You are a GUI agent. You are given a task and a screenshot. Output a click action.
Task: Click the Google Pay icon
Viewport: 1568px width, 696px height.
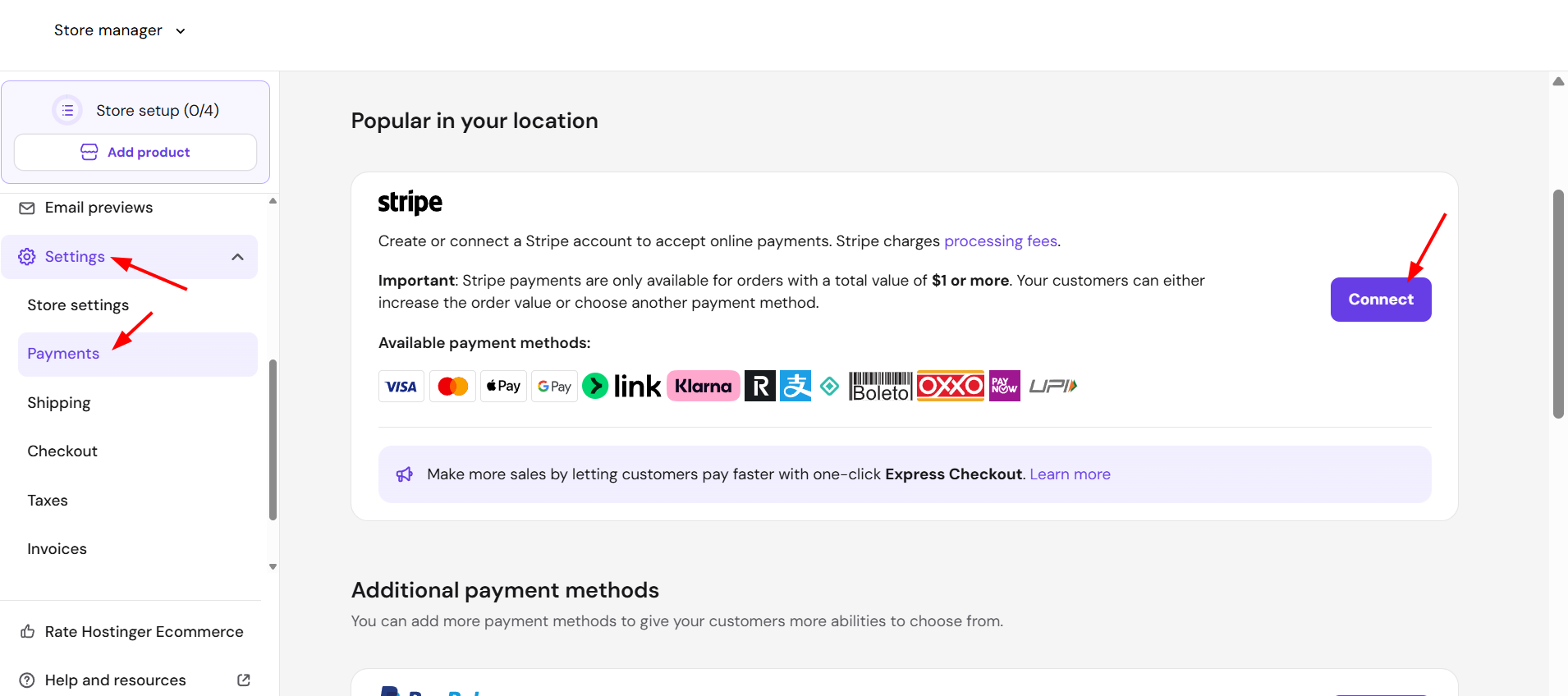554,386
